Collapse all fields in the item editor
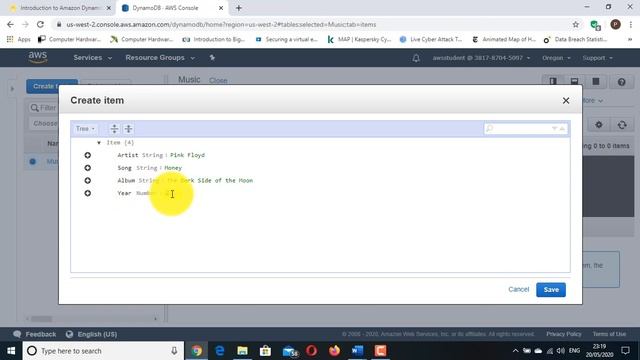 pos(128,129)
